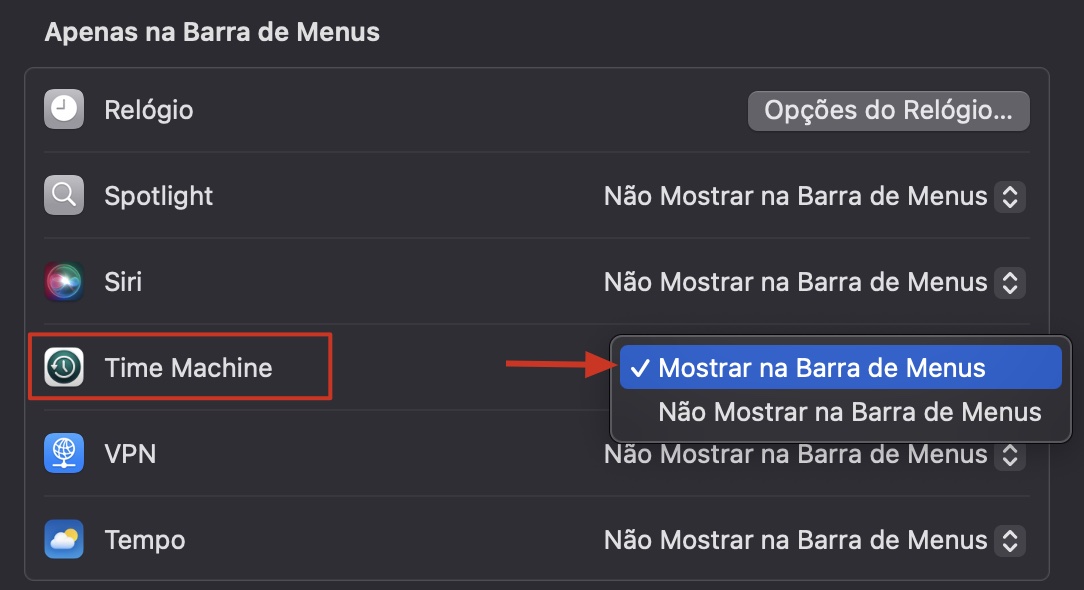Click the Siri row label text

(123, 282)
